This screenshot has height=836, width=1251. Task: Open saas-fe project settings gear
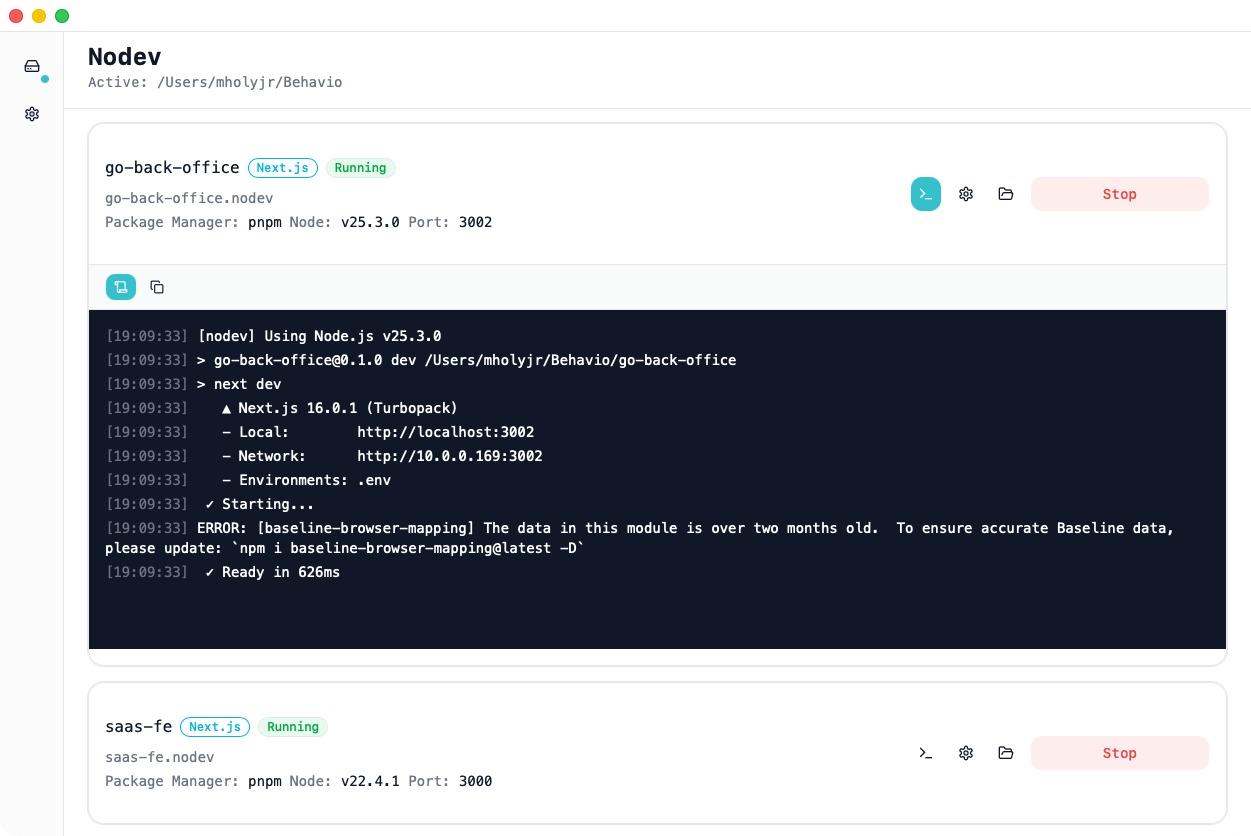[x=965, y=752]
